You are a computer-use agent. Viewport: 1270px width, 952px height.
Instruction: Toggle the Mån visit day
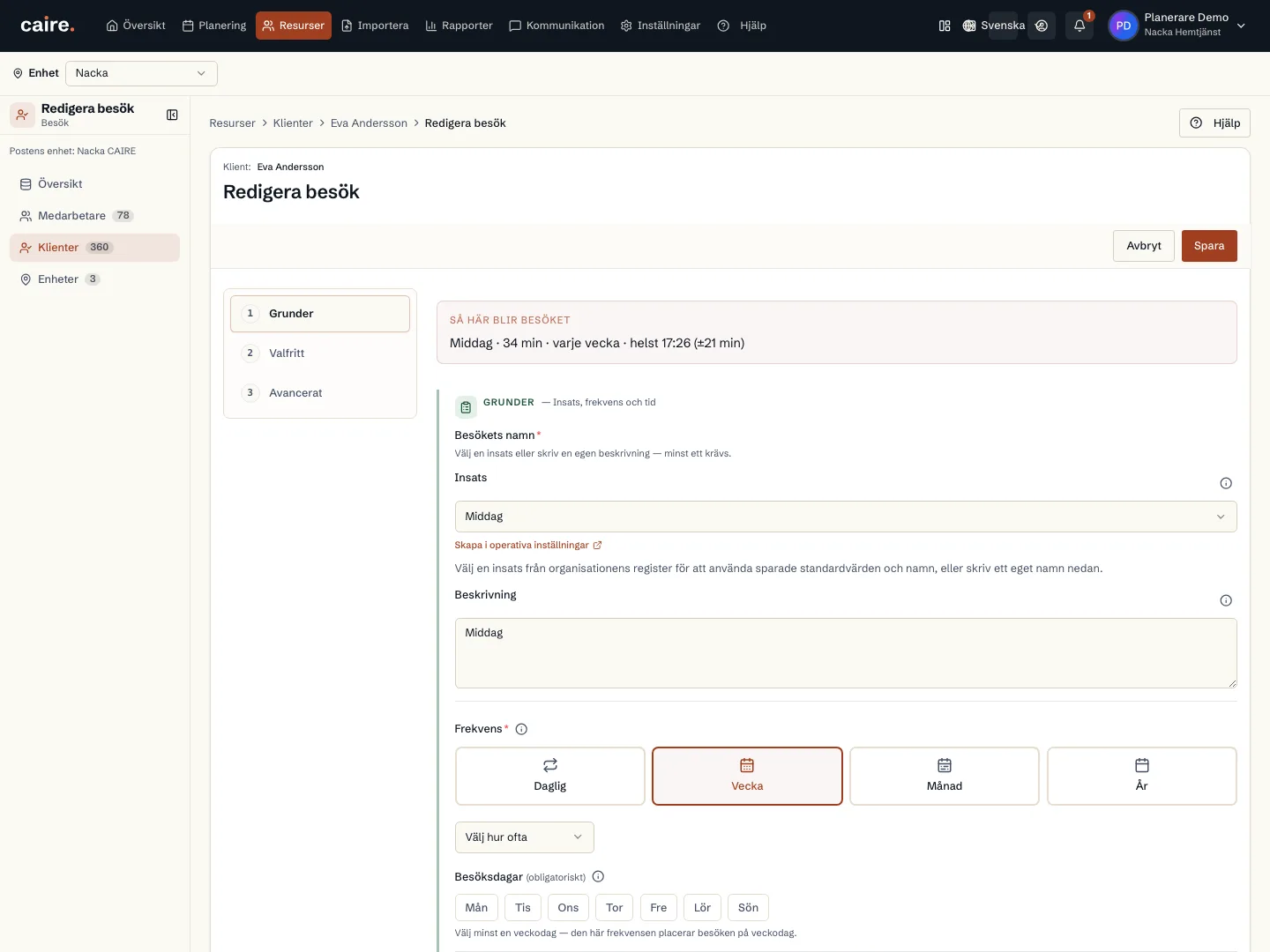(476, 908)
